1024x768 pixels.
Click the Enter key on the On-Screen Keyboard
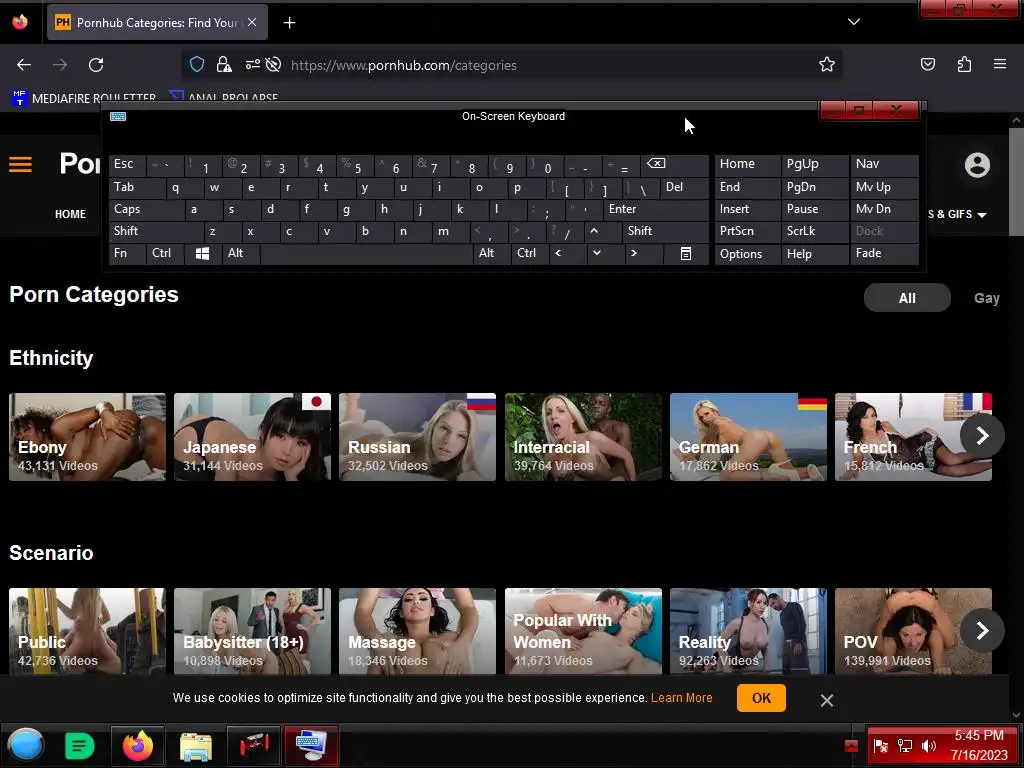tap(656, 209)
